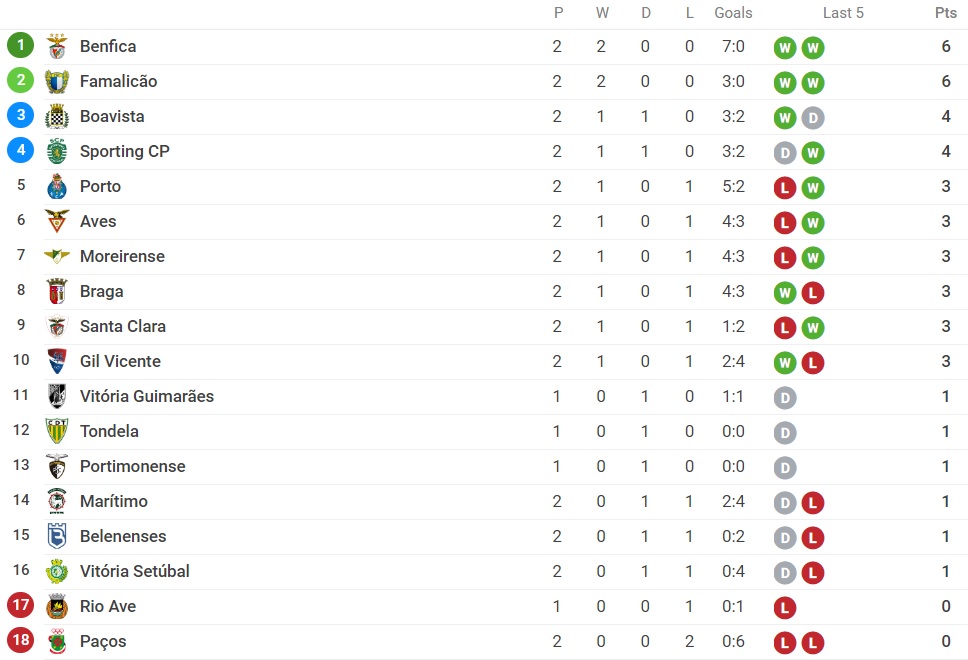Click the Famalicão club crest icon

pos(57,81)
